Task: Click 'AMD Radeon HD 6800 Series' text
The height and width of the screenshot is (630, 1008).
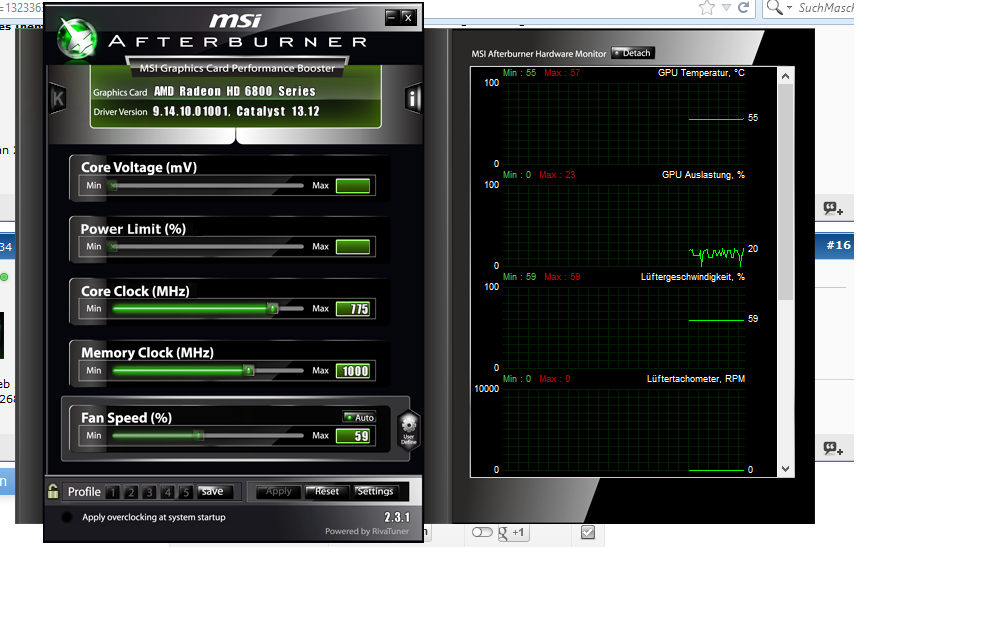Action: 235,91
